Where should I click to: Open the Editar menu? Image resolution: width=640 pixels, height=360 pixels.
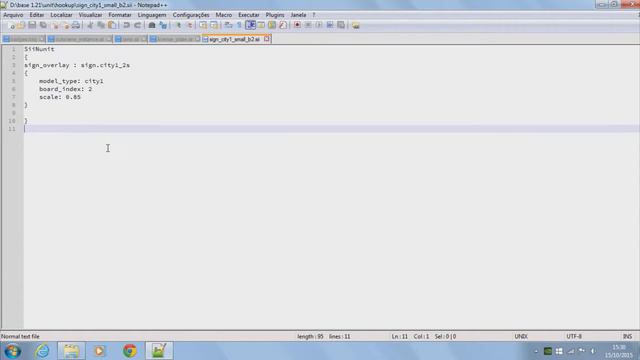point(37,15)
